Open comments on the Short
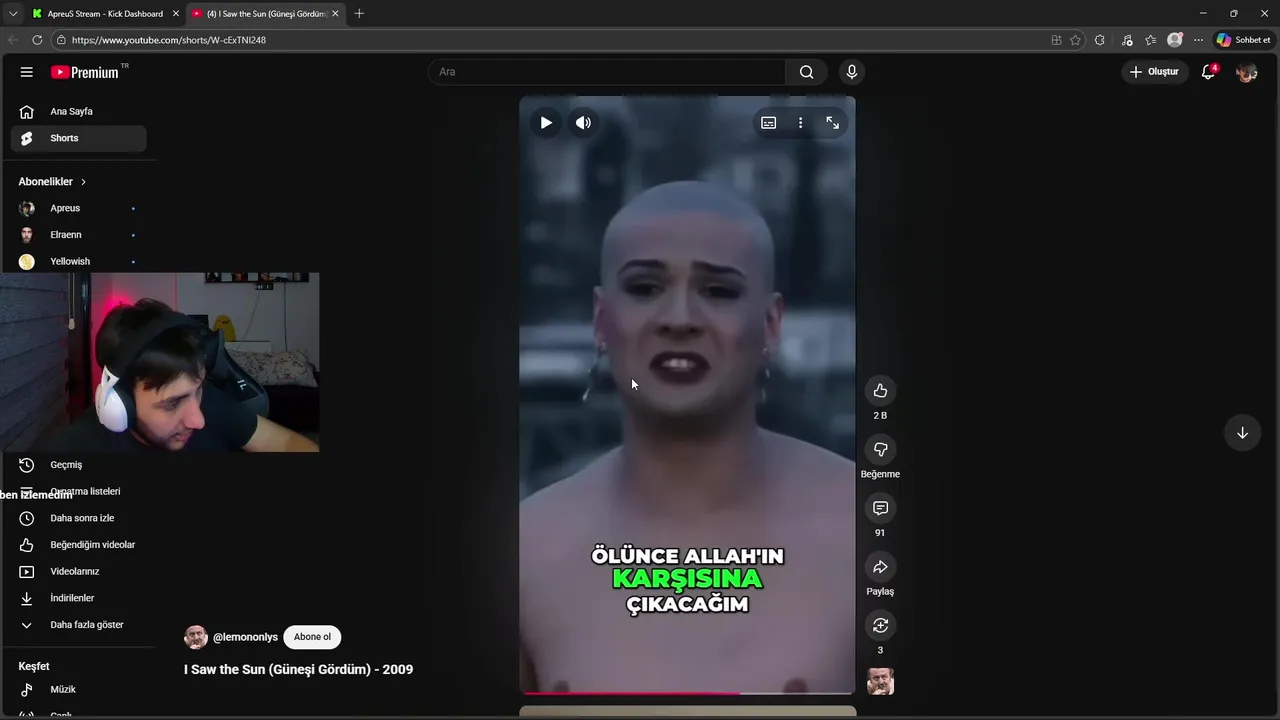The height and width of the screenshot is (720, 1280). coord(880,508)
